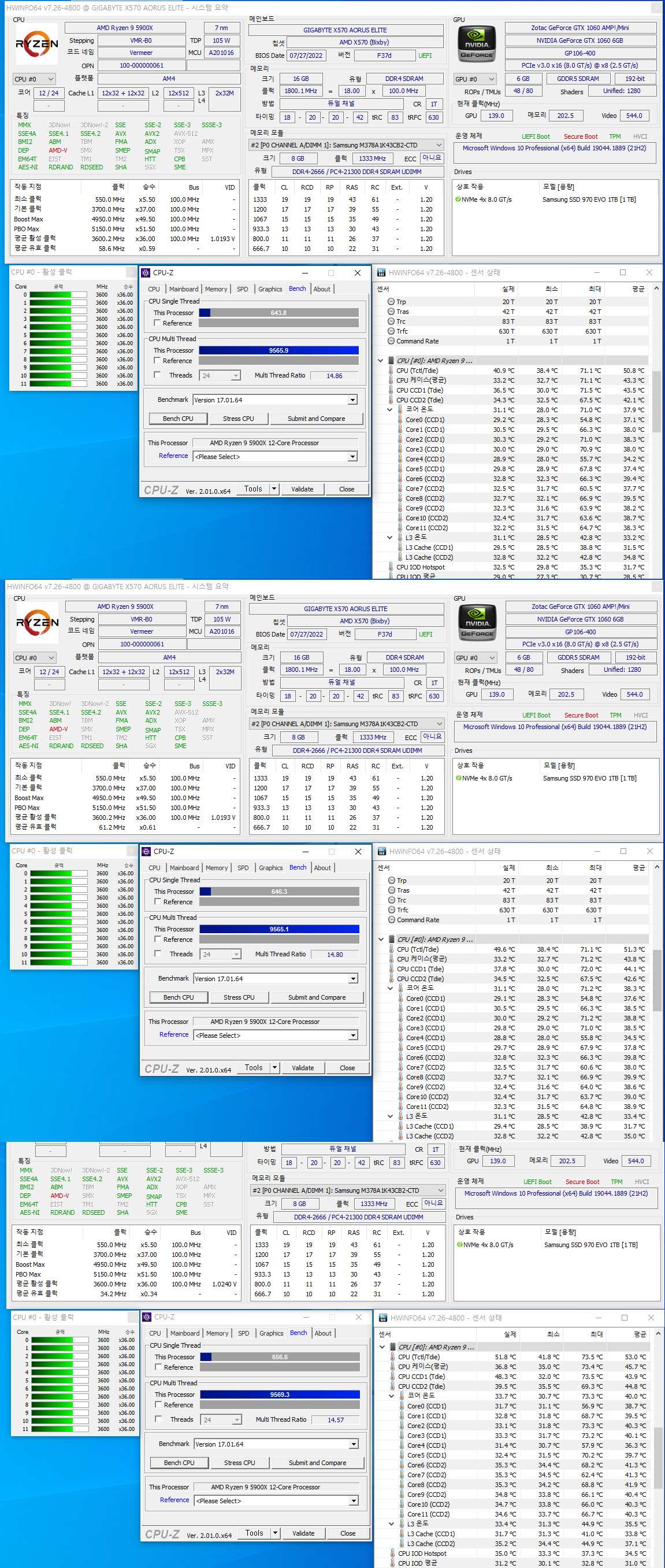Viewport: 665px width, 1568px height.
Task: Collapse the L3 온도 group in the Tctl 51.8 °C sensor window
Action: tap(392, 1524)
